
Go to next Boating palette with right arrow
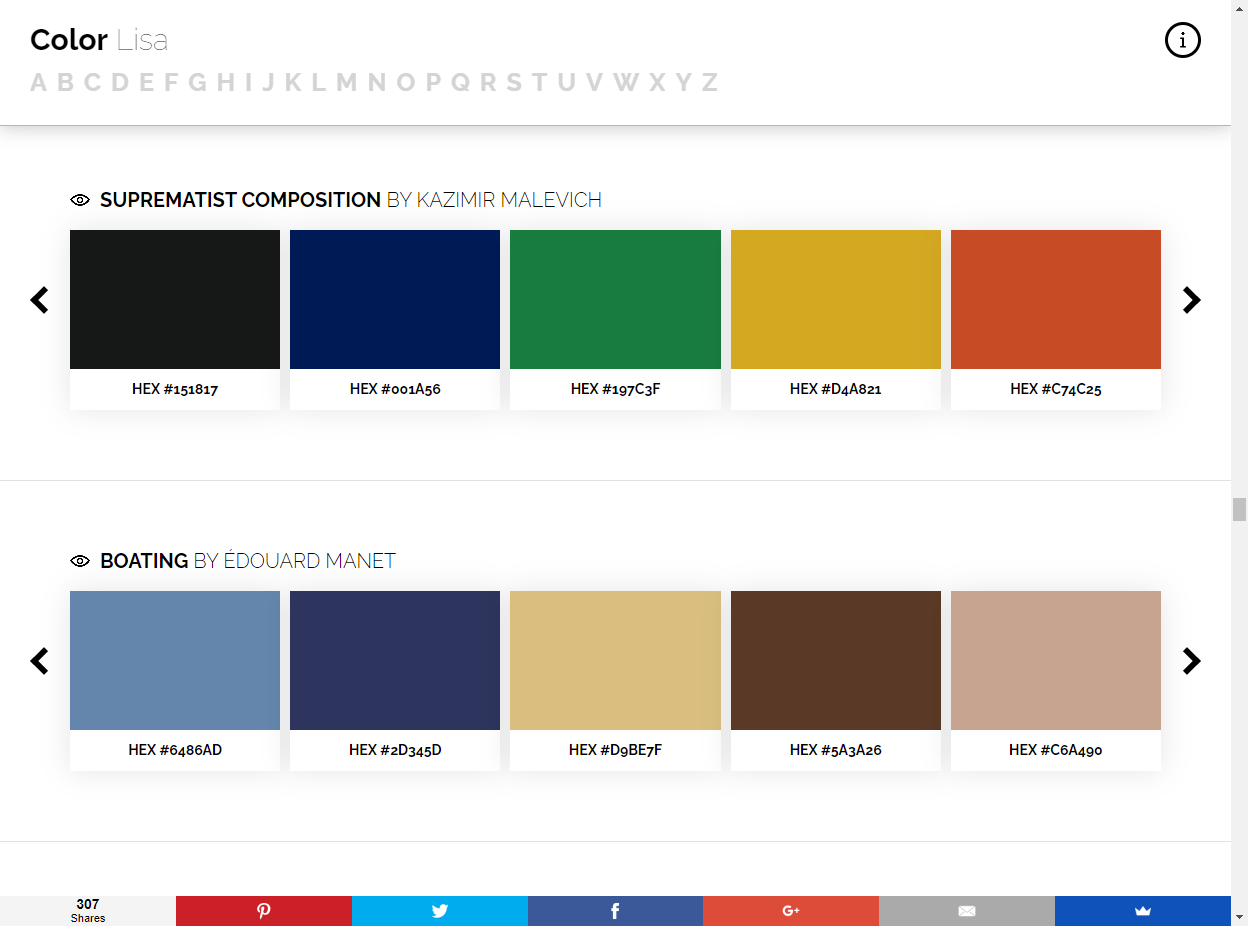point(1191,661)
